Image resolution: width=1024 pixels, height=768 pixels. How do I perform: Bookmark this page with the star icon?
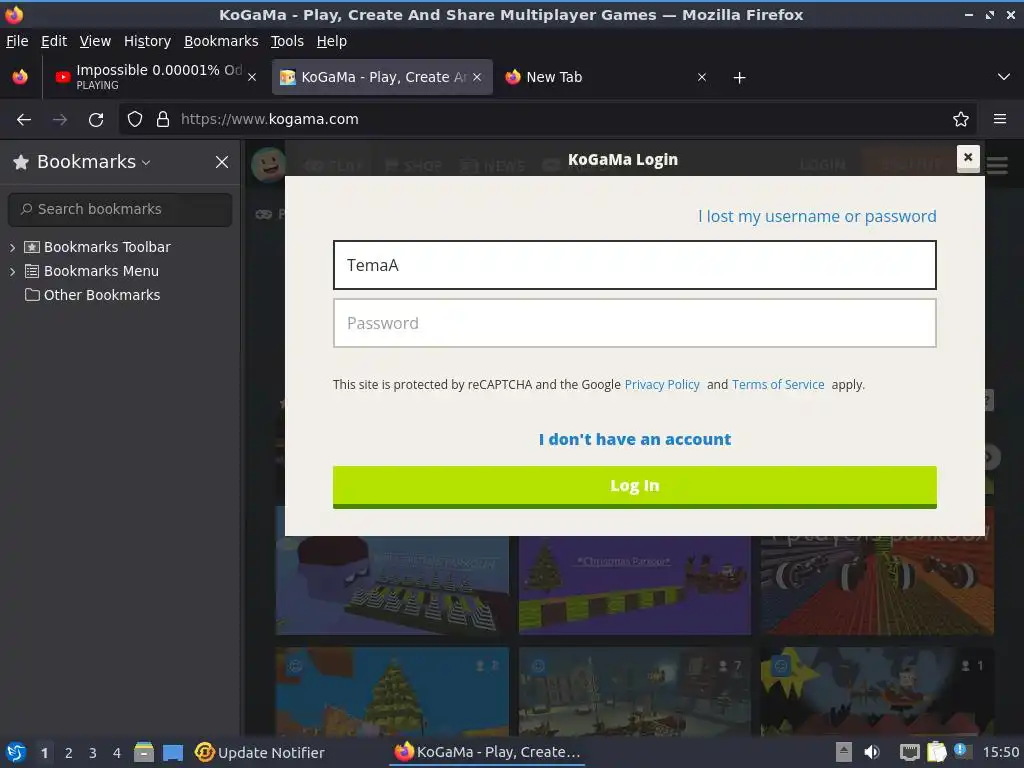click(961, 120)
